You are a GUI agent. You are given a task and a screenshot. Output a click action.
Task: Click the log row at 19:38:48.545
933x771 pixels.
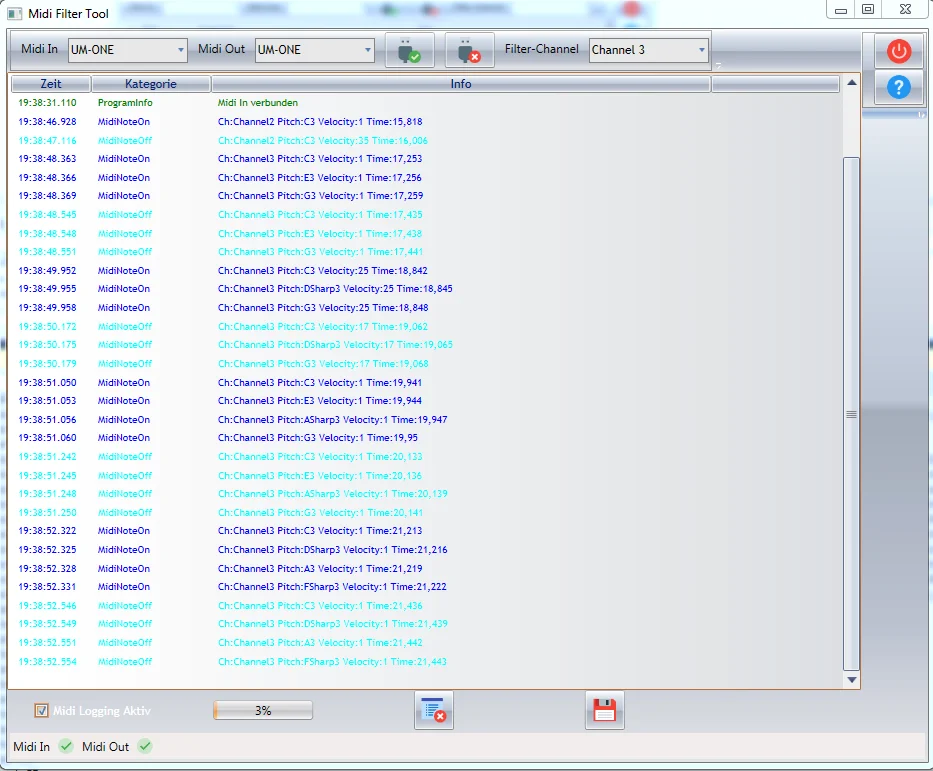pyautogui.click(x=425, y=215)
